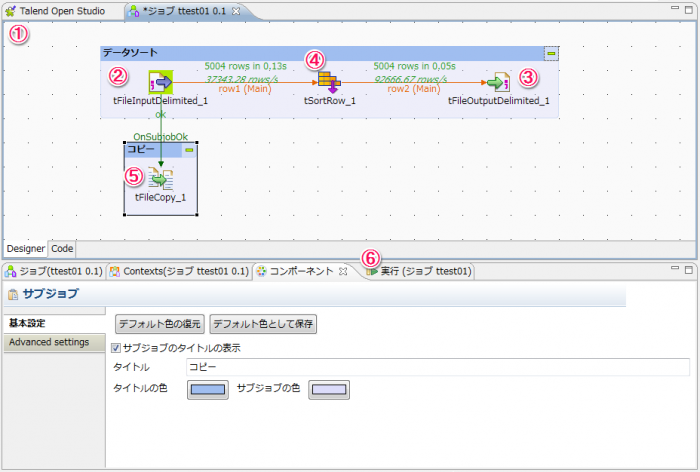The height and width of the screenshot is (472, 700).
Task: Click the デフォルト色の復元 button
Action: [x=160, y=324]
